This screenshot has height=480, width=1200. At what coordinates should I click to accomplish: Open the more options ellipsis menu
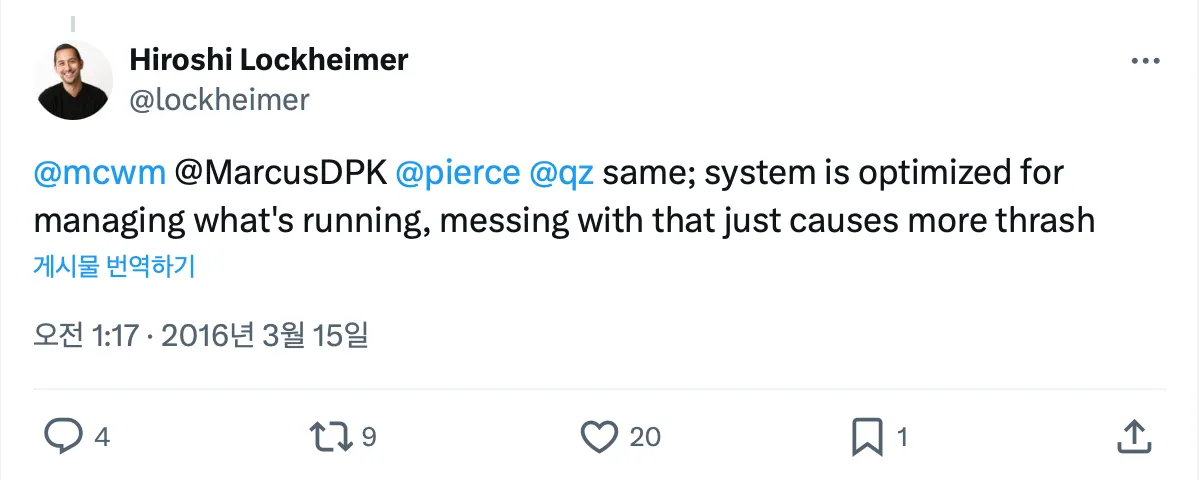point(1144,62)
